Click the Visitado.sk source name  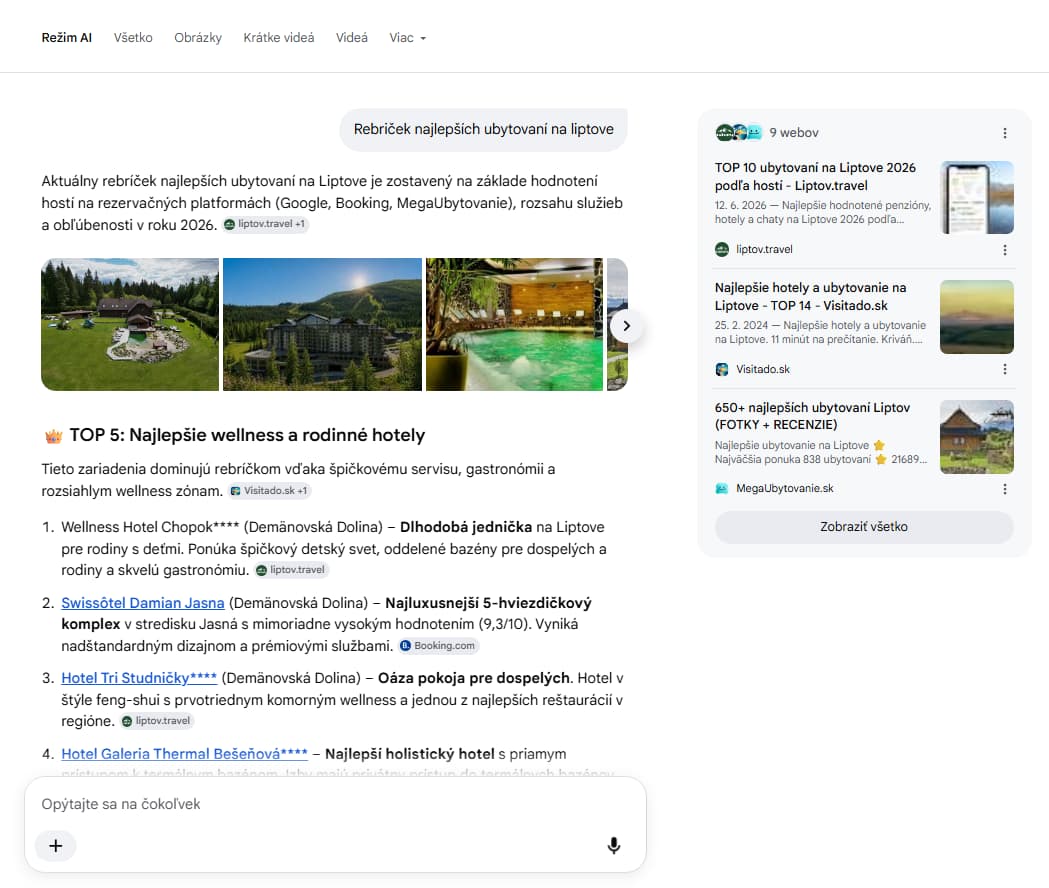coord(763,369)
